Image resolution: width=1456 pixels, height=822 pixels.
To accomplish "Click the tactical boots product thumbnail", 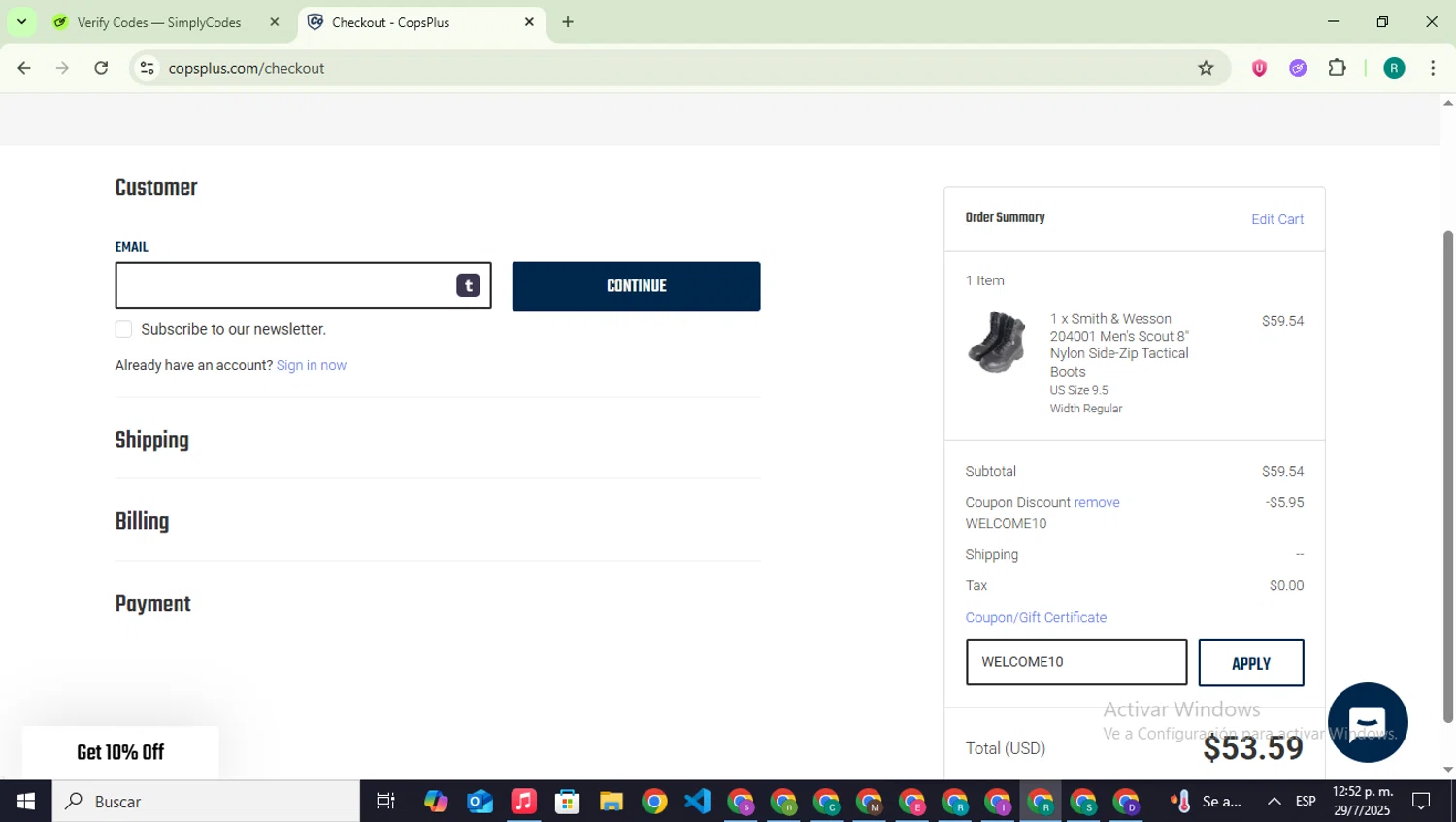I will (x=997, y=342).
